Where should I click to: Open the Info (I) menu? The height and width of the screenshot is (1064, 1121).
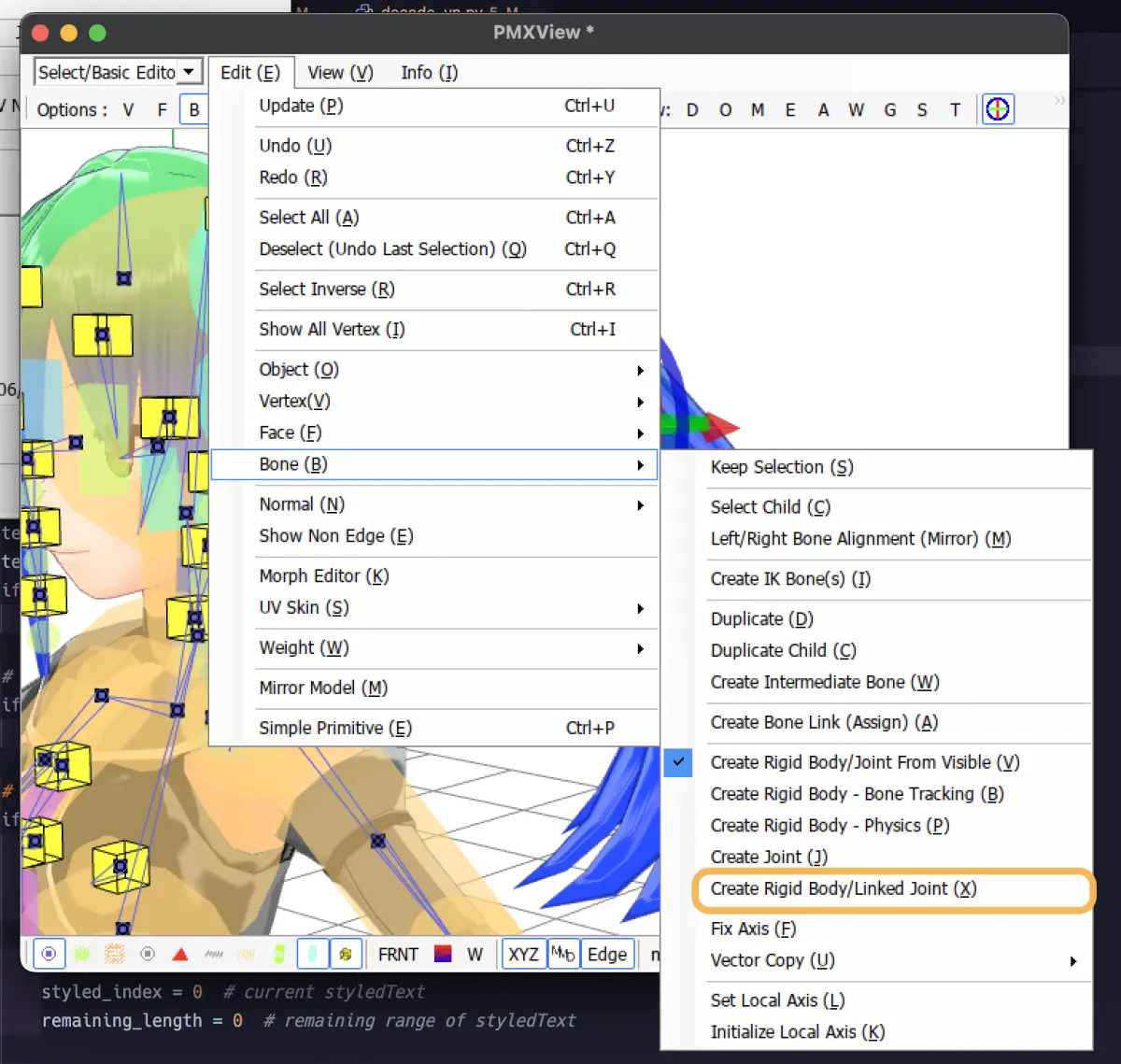click(429, 73)
